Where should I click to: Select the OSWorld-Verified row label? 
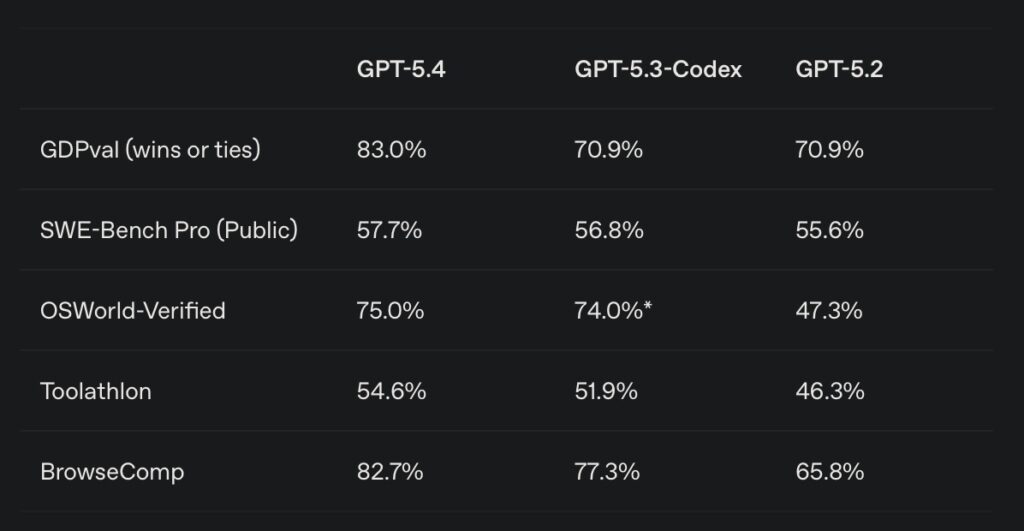tap(133, 311)
